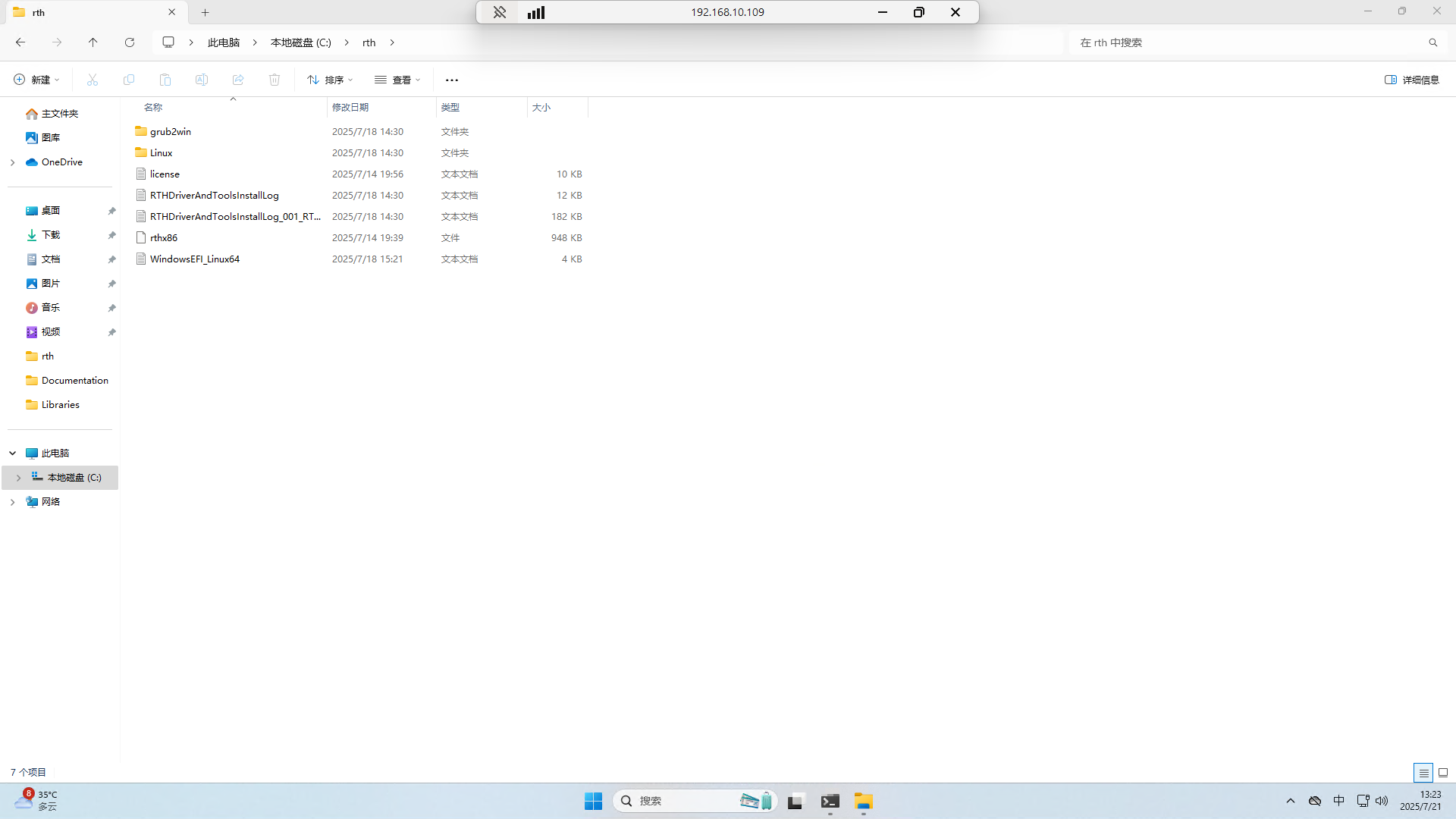Switch to details list view at bottom right

click(x=1423, y=773)
